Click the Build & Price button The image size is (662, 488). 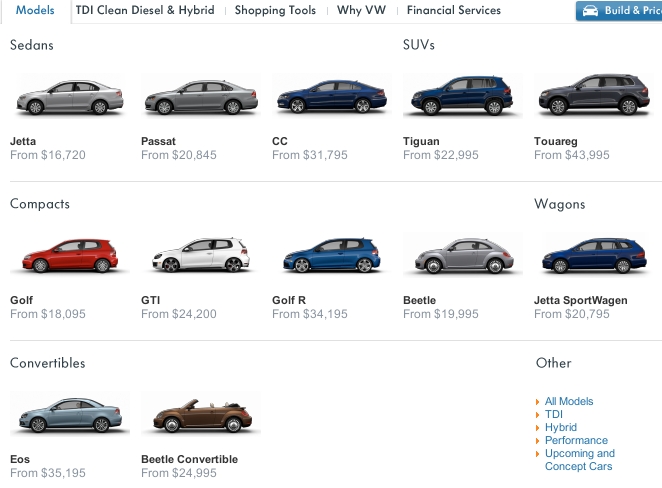point(619,11)
